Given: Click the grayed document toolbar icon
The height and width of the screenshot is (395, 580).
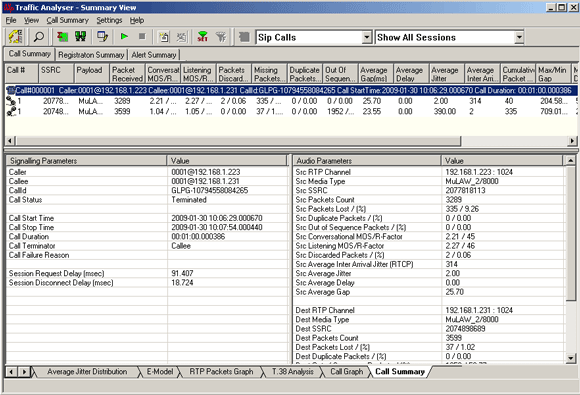Looking at the screenshot, I should coord(181,37).
